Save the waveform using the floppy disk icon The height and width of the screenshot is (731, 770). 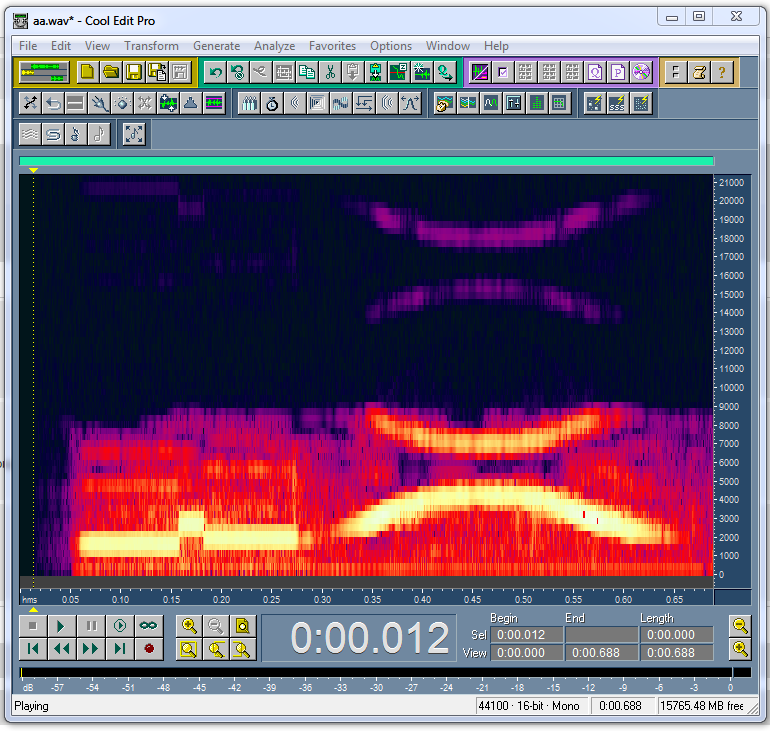pos(134,72)
